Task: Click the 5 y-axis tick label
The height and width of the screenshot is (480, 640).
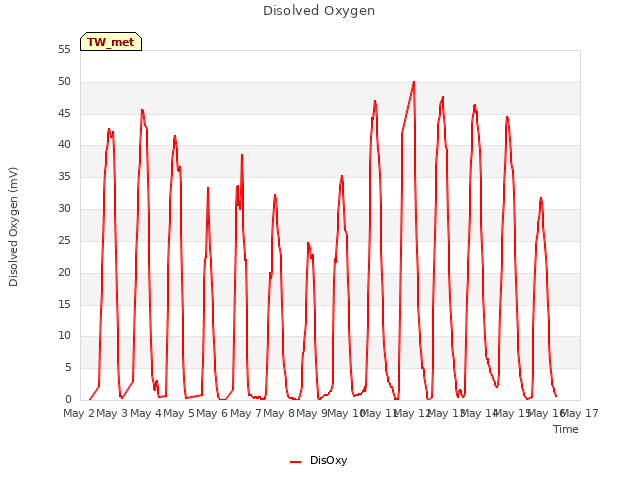Action: click(x=68, y=368)
